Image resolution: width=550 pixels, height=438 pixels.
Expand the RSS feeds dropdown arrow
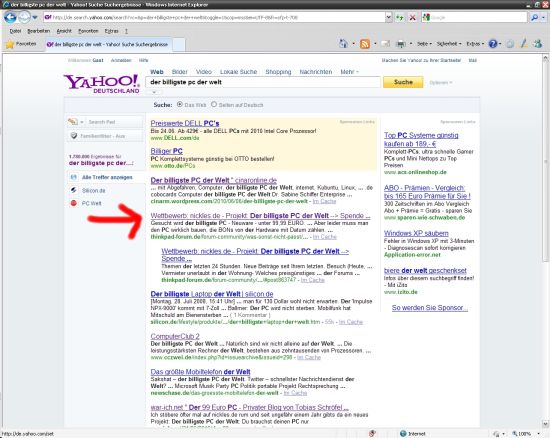[x=375, y=44]
